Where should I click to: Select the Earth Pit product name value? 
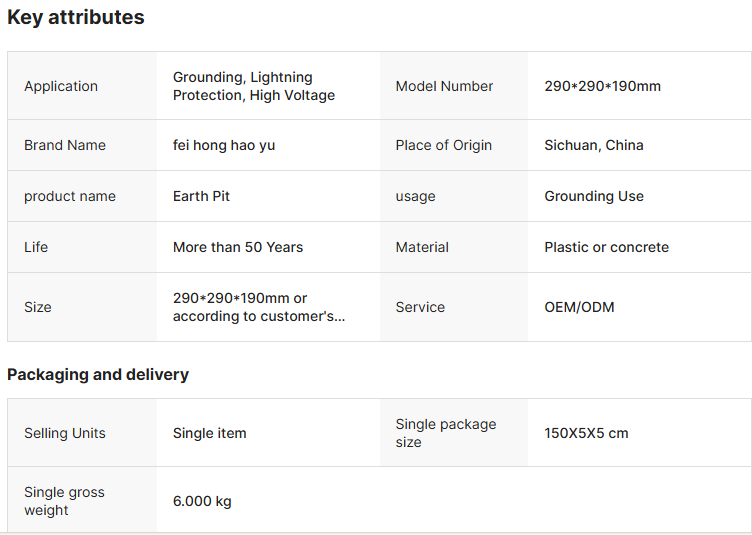click(201, 196)
